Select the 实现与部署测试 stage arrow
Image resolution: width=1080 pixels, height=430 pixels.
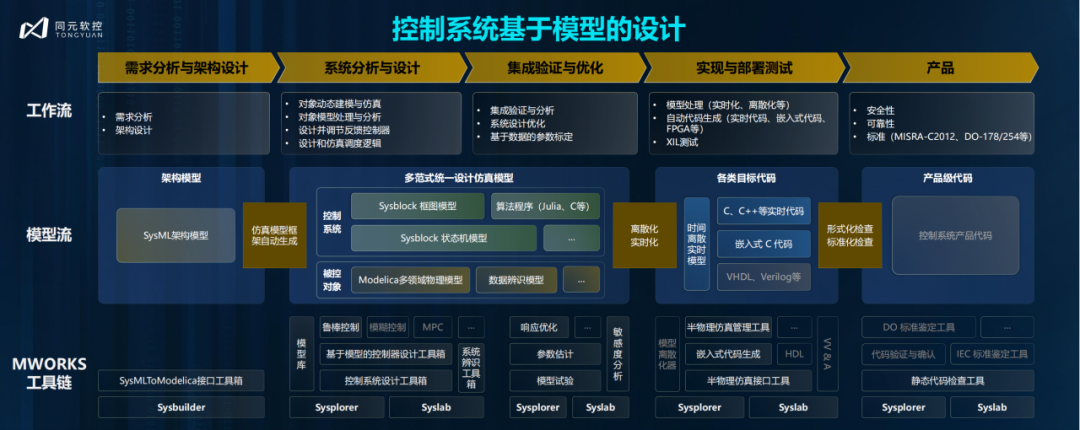click(x=744, y=68)
